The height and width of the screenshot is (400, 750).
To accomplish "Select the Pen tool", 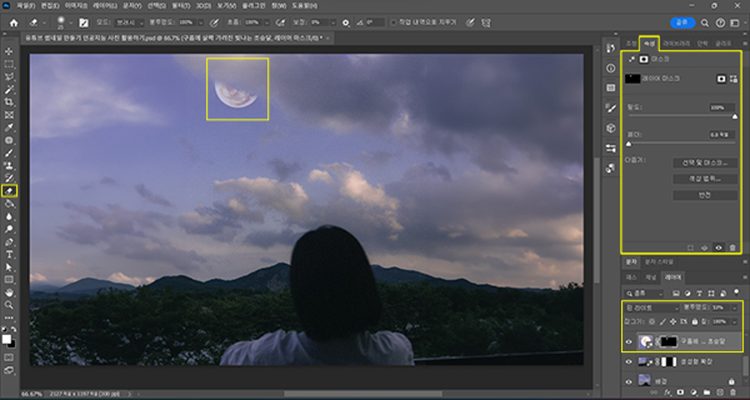I will tap(9, 242).
